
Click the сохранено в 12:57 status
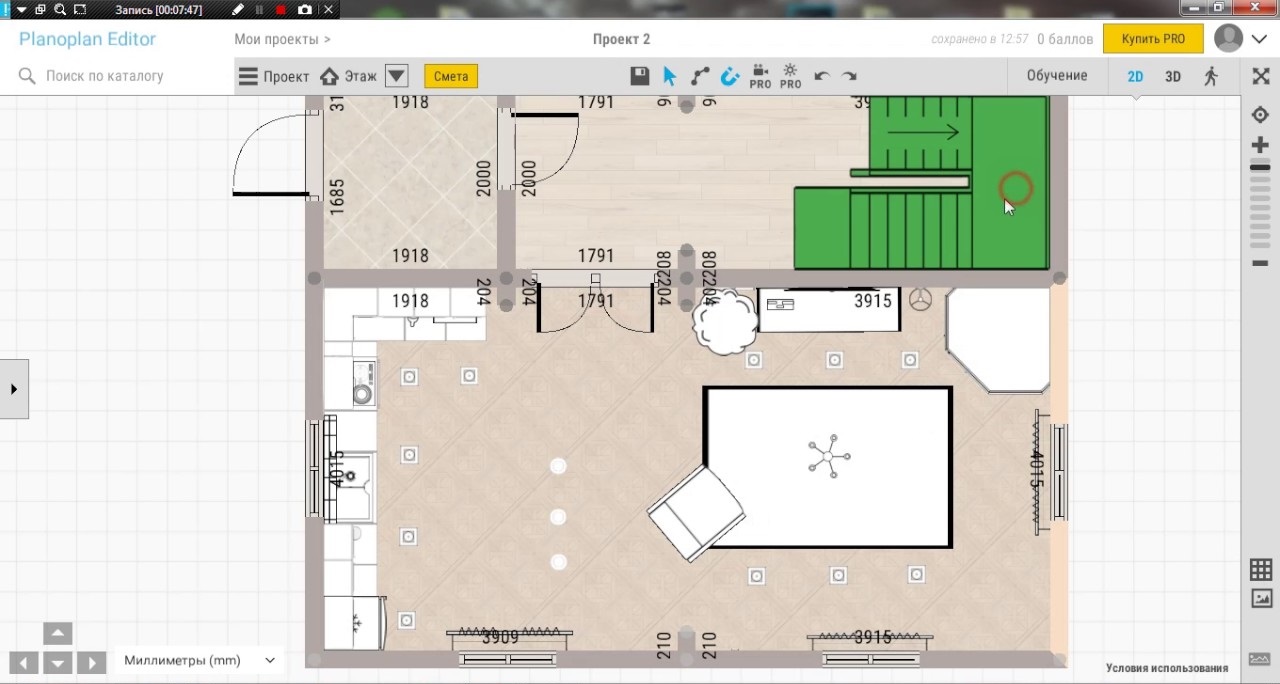(x=980, y=39)
